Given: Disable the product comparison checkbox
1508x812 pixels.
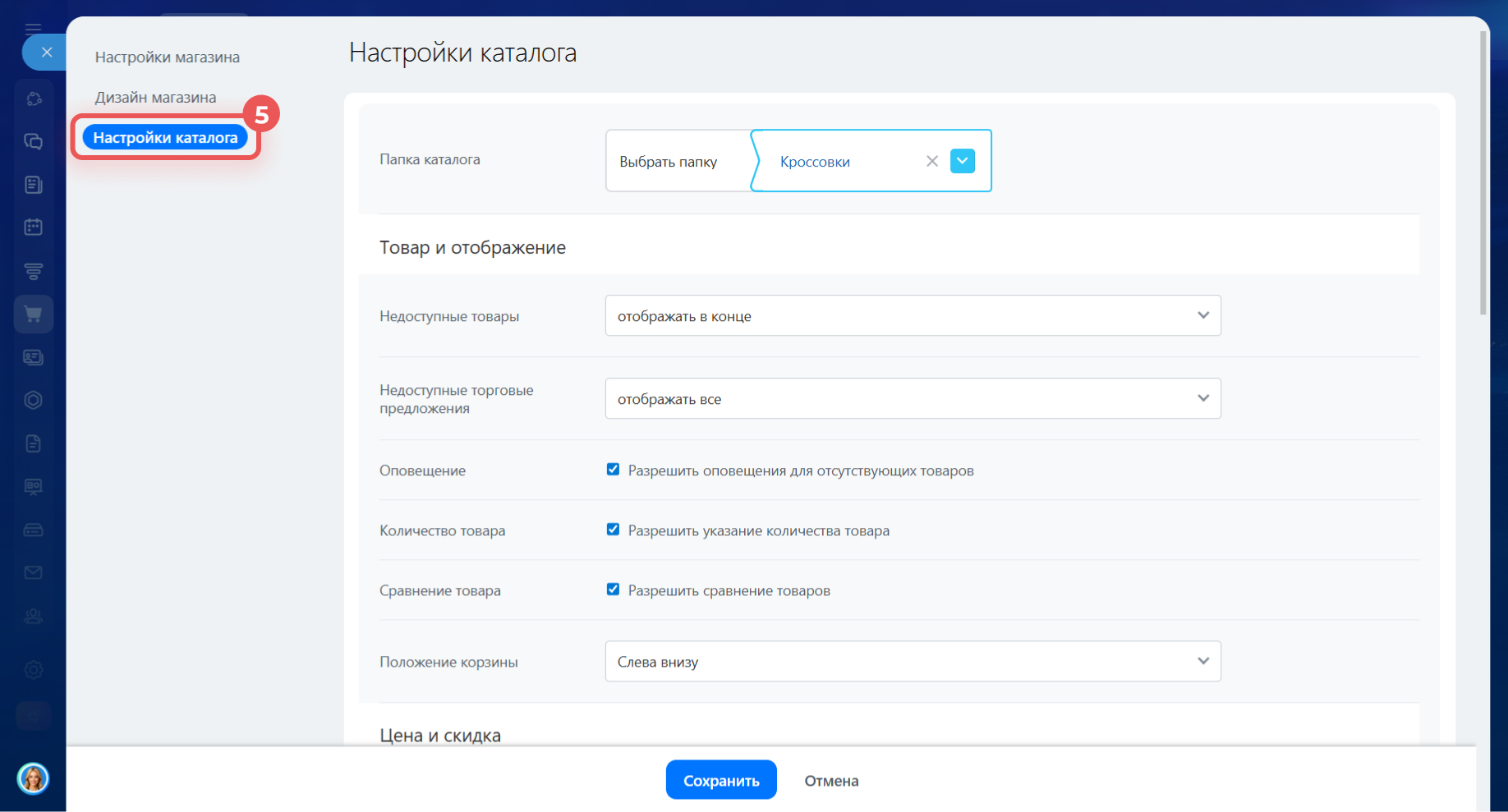Looking at the screenshot, I should click(613, 590).
